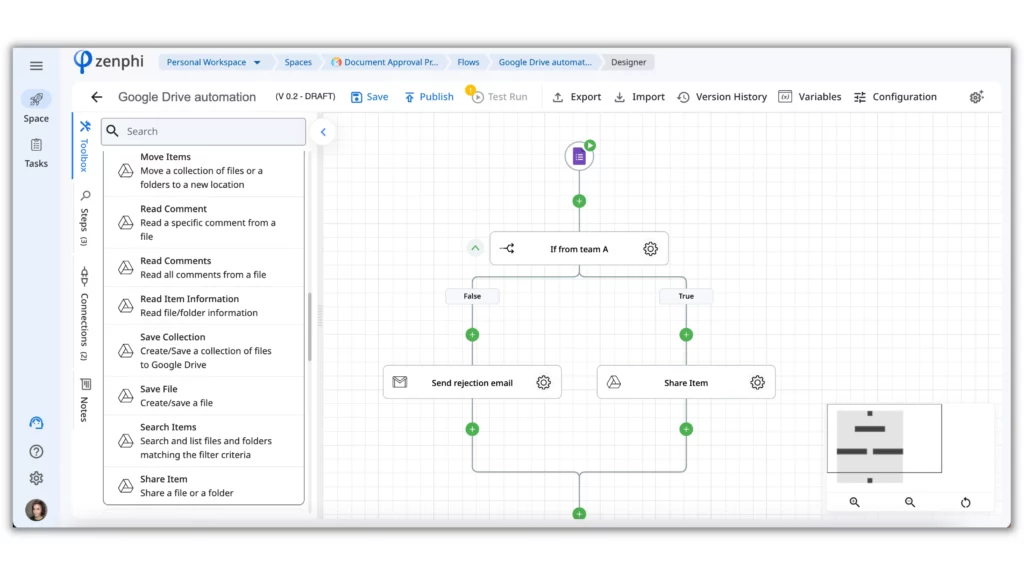1024x576 pixels.
Task: Zoom in on the minimap
Action: 854,502
